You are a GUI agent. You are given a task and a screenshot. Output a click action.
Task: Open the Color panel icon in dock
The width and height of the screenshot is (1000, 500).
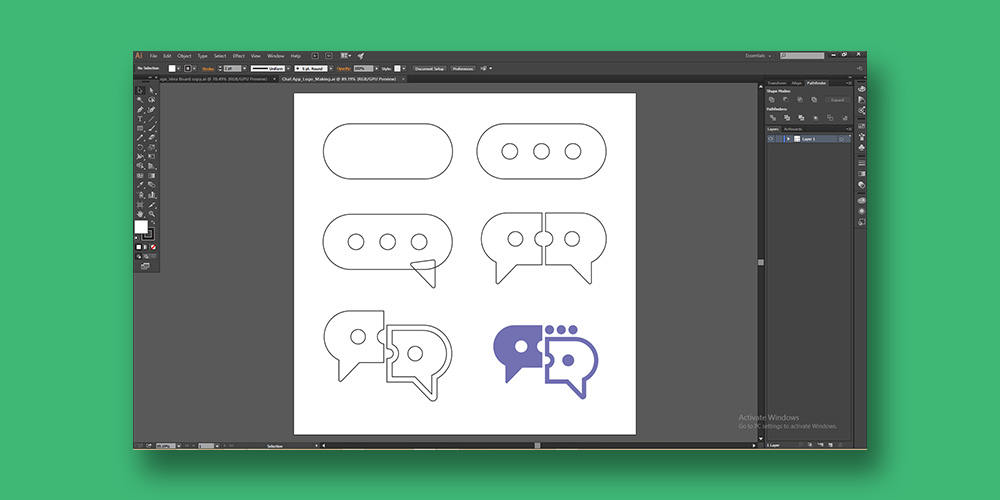(x=862, y=89)
